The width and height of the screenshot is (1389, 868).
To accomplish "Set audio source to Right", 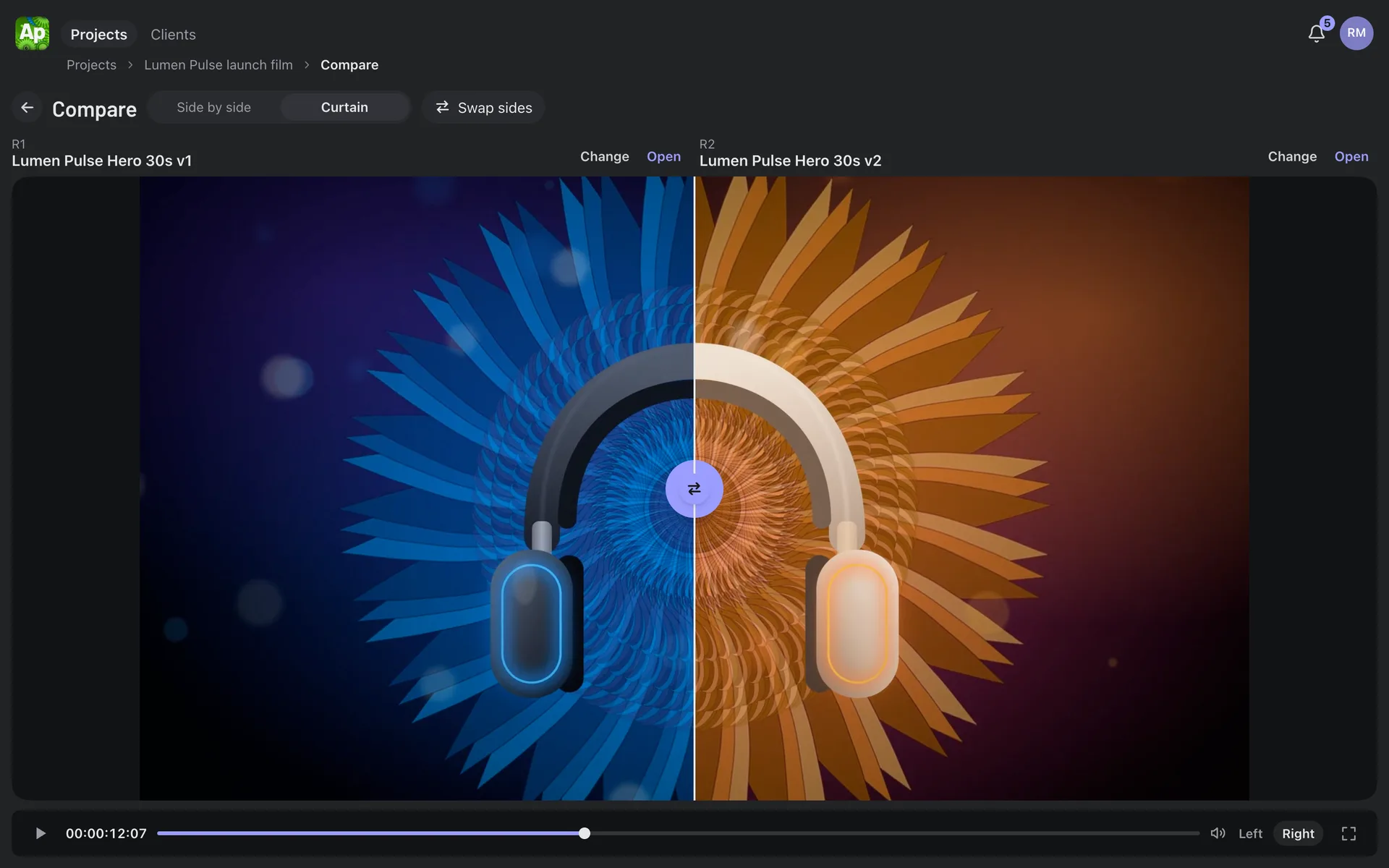I will tap(1298, 833).
